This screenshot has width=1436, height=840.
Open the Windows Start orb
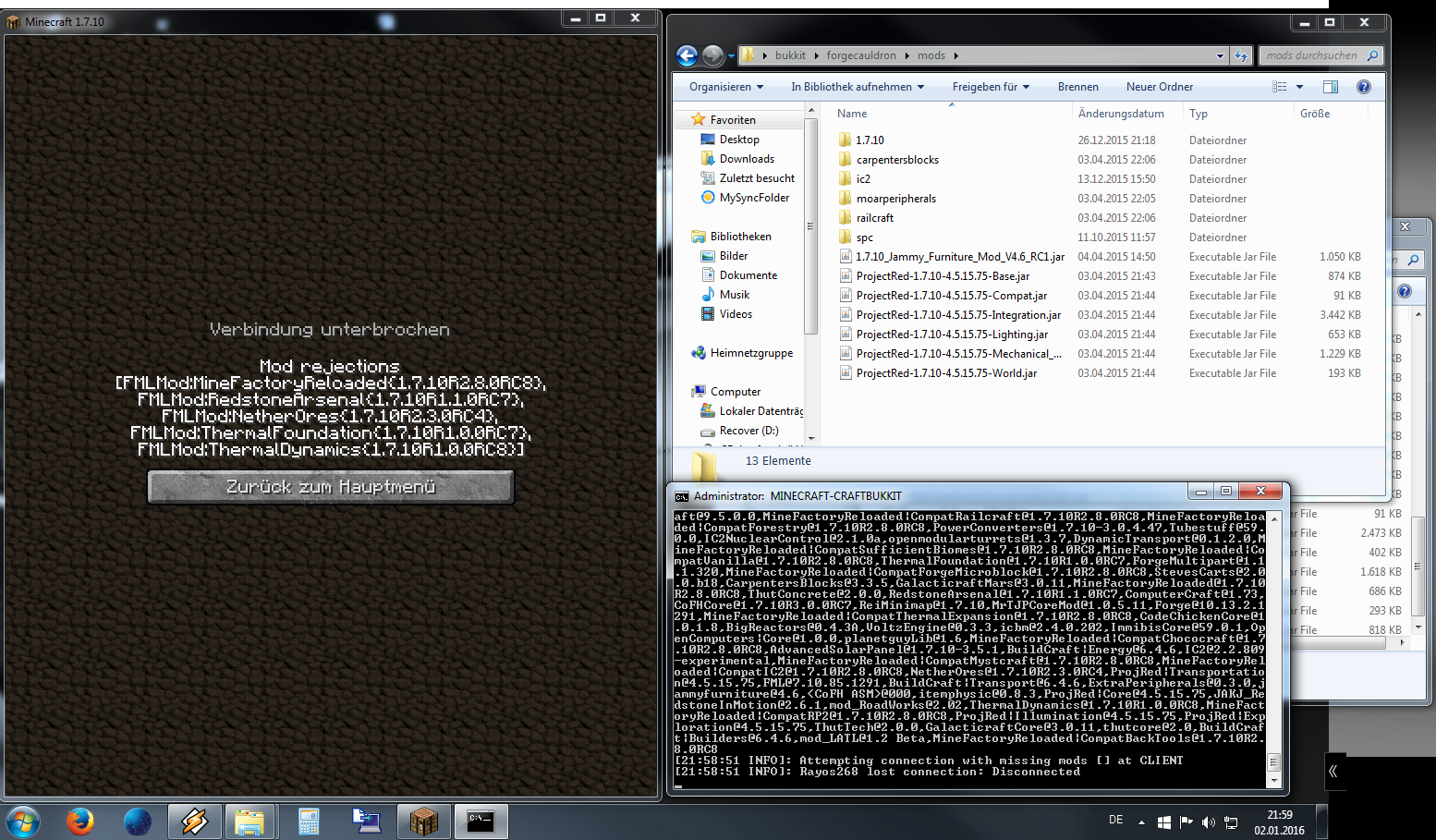(x=23, y=821)
